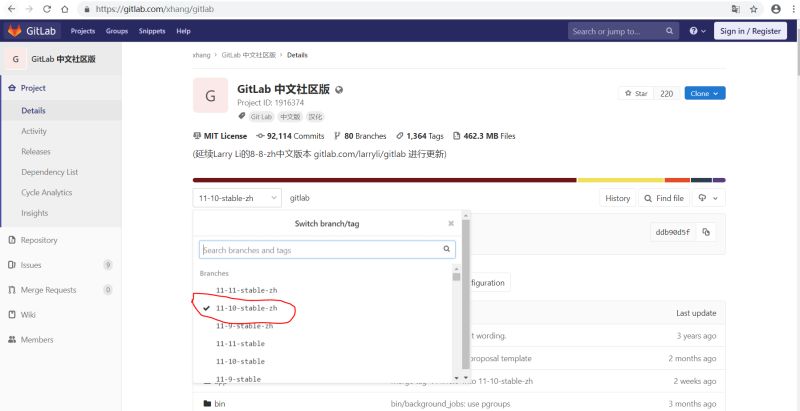
Task: Open browser profile account icon
Action: click(x=776, y=9)
